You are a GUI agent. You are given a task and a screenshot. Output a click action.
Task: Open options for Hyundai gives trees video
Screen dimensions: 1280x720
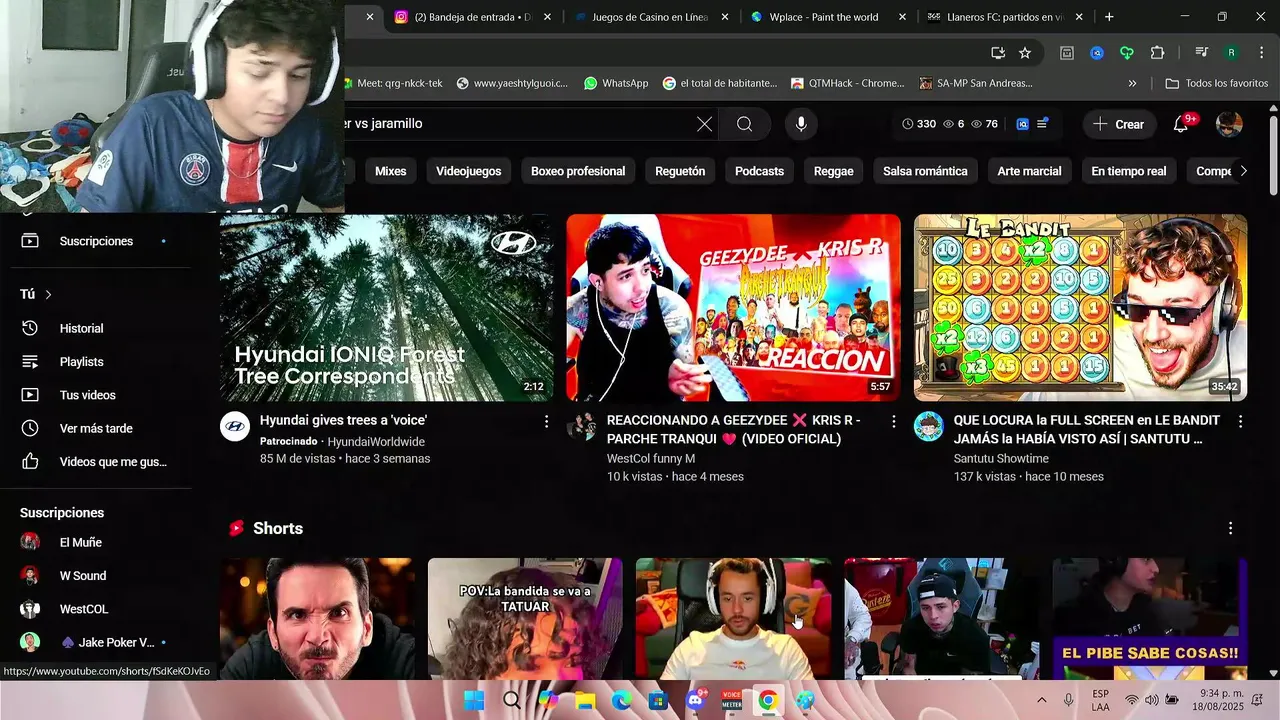[x=546, y=422]
